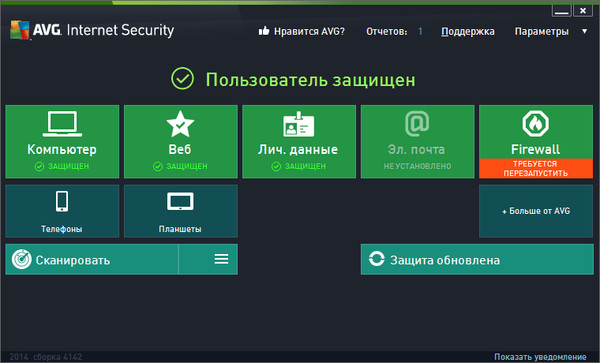The width and height of the screenshot is (600, 363).
Task: Click the green checkmark status circle
Action: [x=183, y=78]
